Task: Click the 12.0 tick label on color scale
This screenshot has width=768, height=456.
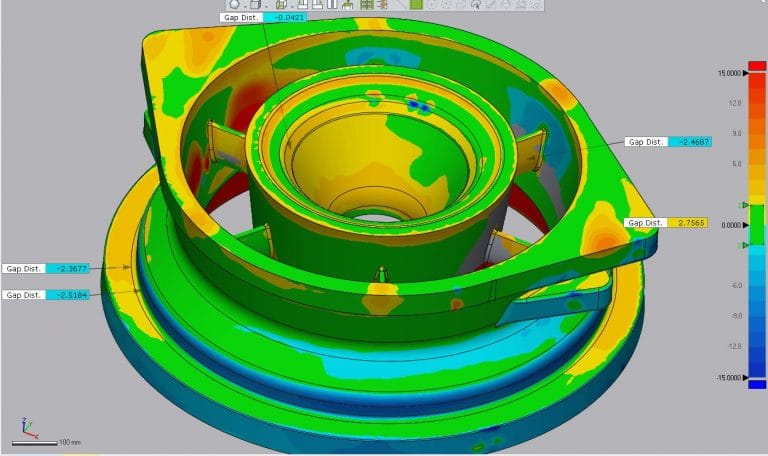Action: point(735,103)
